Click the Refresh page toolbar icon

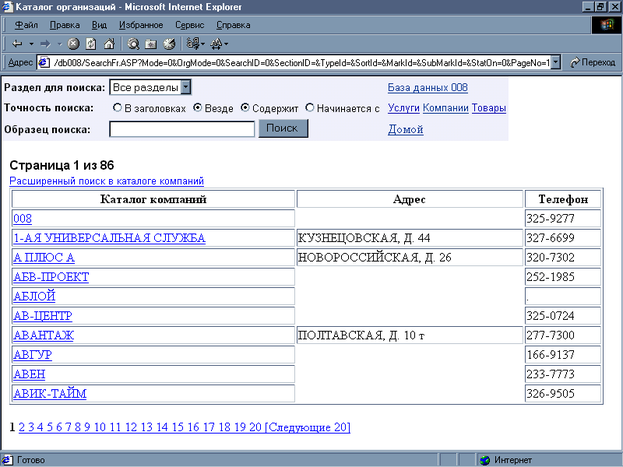(x=91, y=44)
